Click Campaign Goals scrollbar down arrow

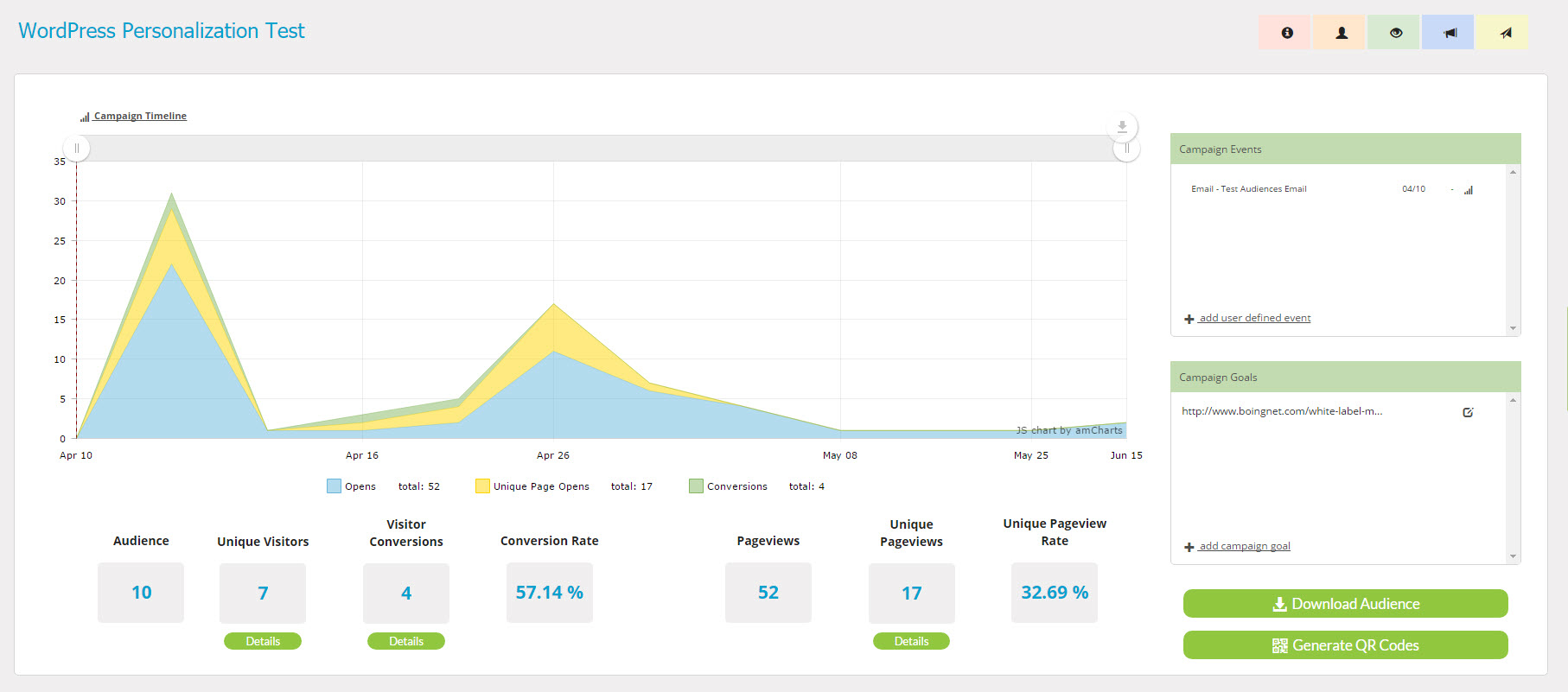coord(1513,556)
